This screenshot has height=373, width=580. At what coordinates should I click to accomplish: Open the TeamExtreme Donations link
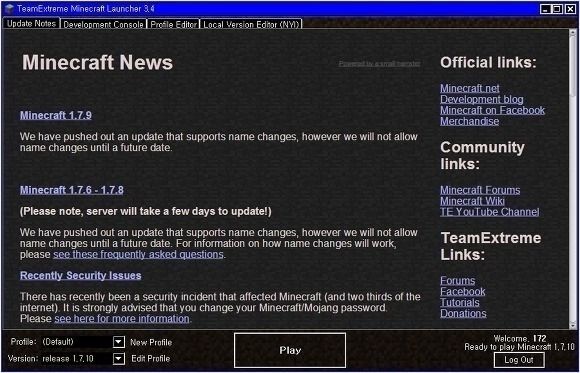coord(463,313)
